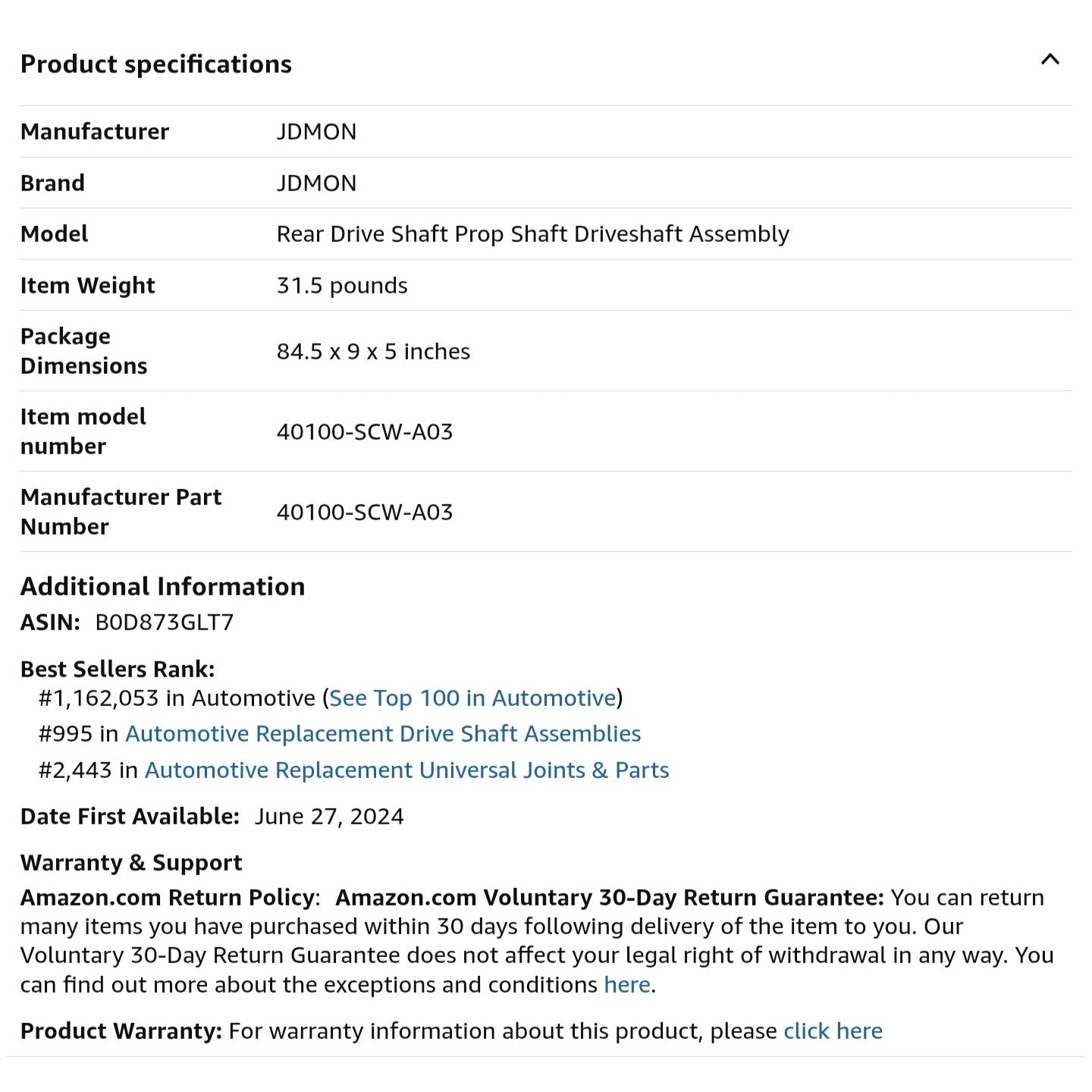
Task: Click the Product specifications heading
Action: (x=156, y=64)
